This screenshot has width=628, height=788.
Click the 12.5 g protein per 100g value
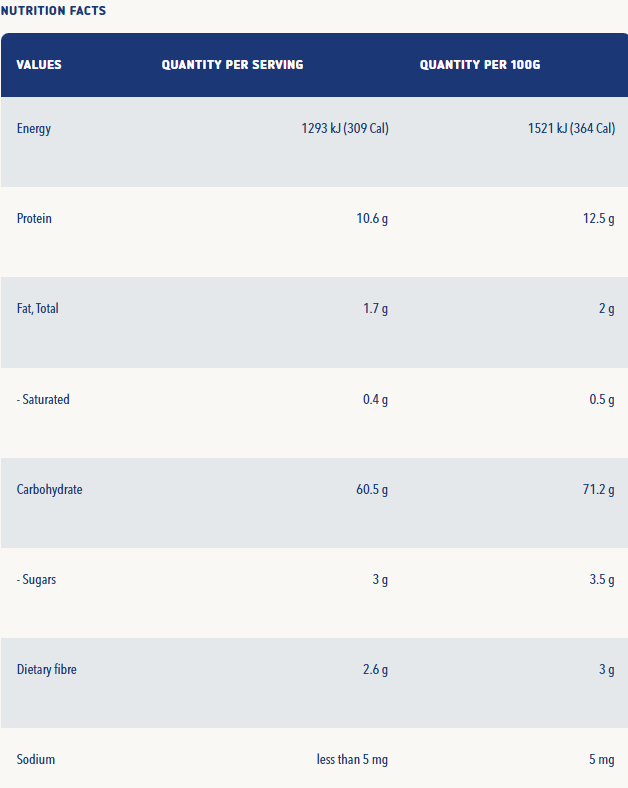pos(599,219)
